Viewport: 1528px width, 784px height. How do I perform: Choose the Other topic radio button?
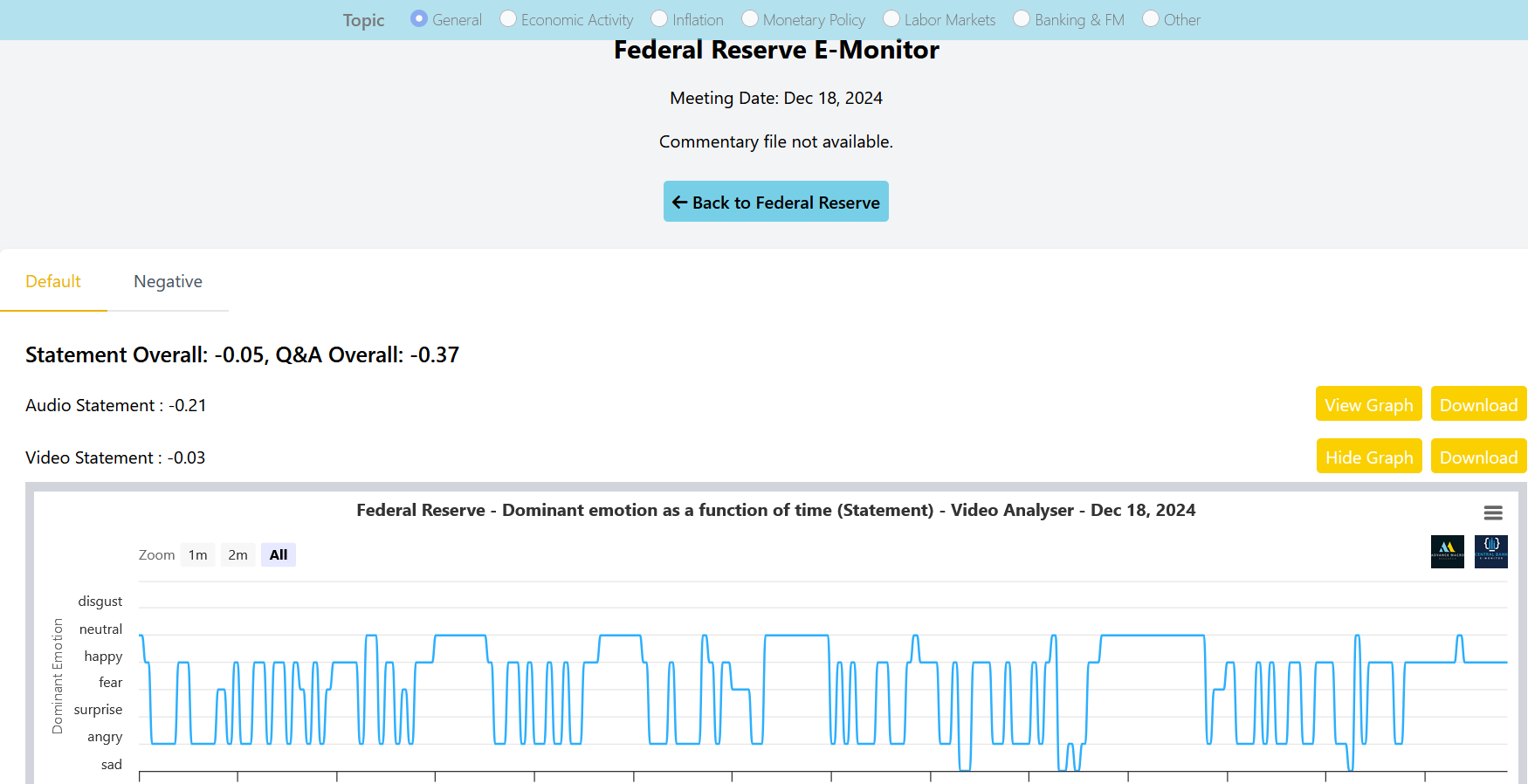1151,19
